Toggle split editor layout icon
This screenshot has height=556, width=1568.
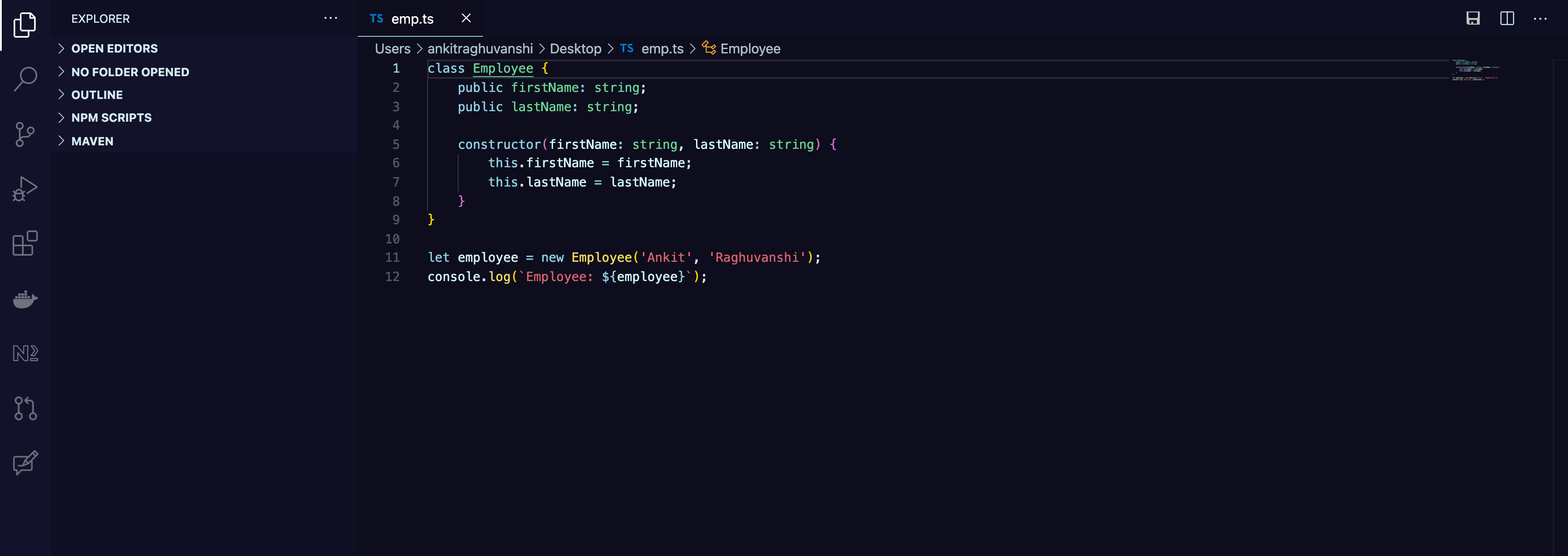point(1506,18)
